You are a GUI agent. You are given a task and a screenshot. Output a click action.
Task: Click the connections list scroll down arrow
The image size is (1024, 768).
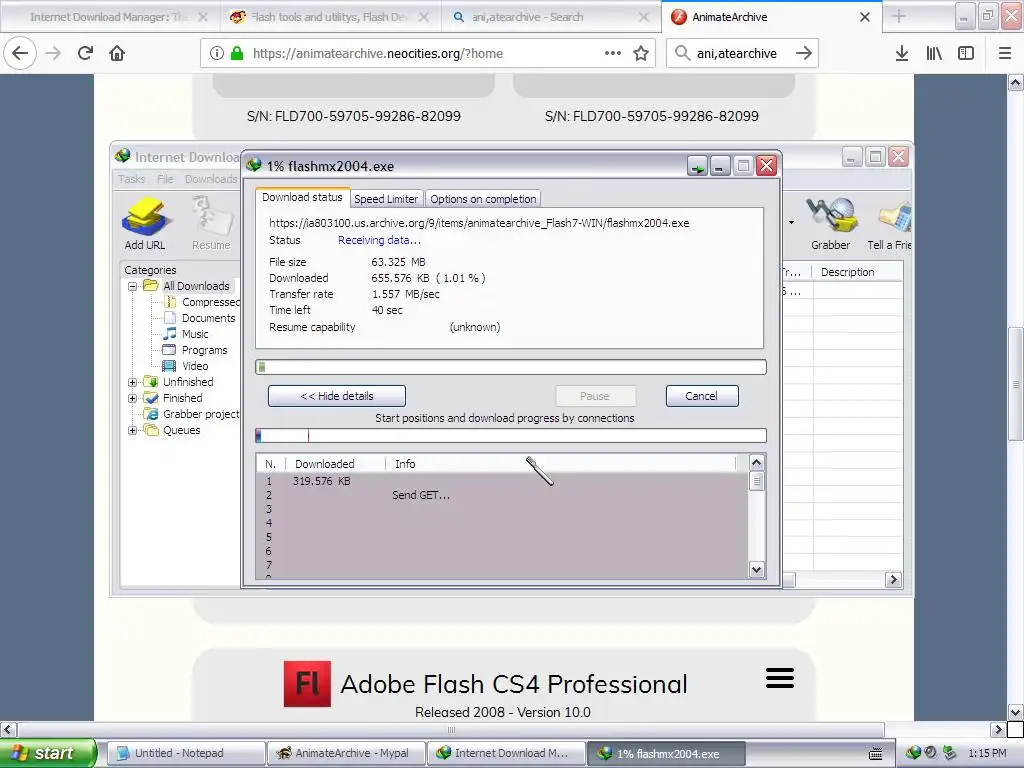[756, 569]
